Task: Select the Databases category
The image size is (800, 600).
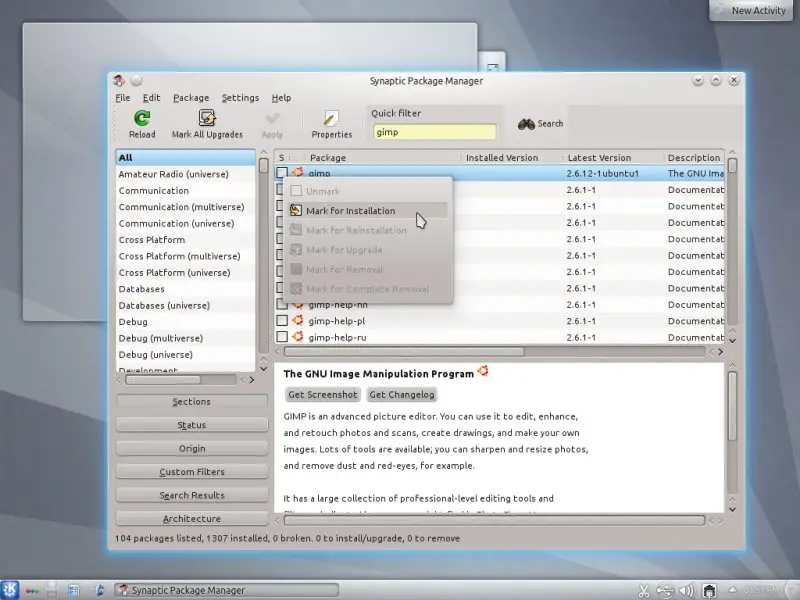Action: click(186, 289)
